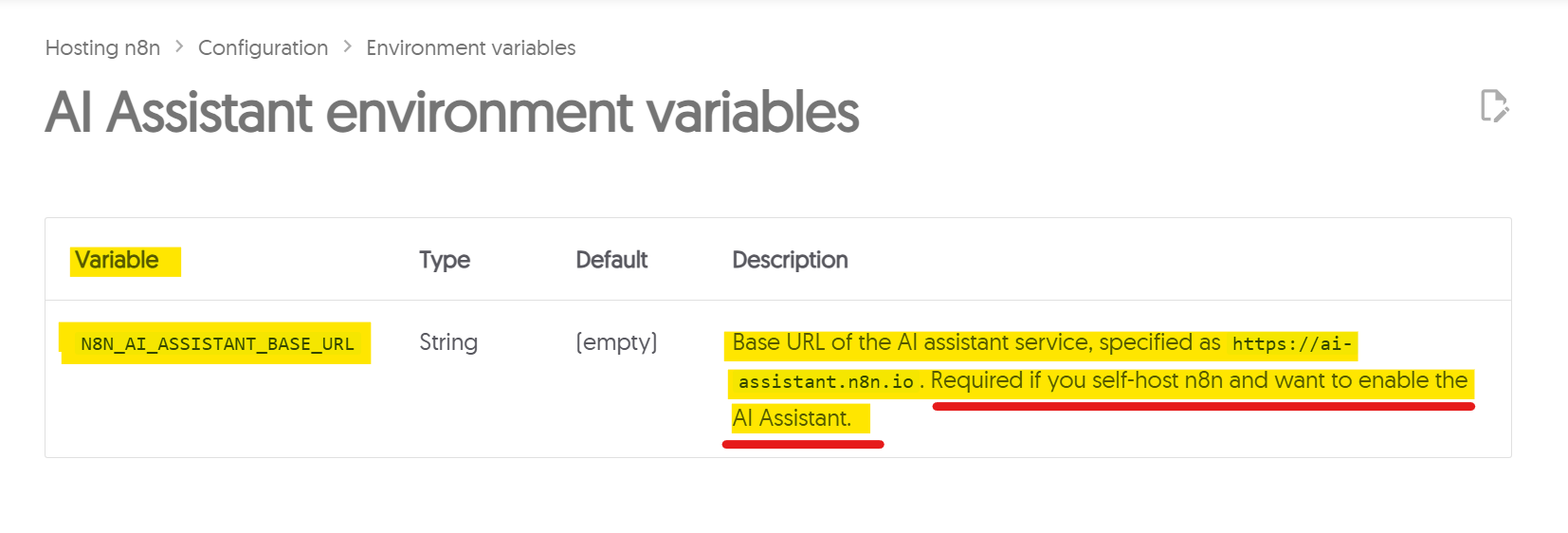Click the edit page icon
Image resolution: width=1568 pixels, height=533 pixels.
pos(1494,105)
